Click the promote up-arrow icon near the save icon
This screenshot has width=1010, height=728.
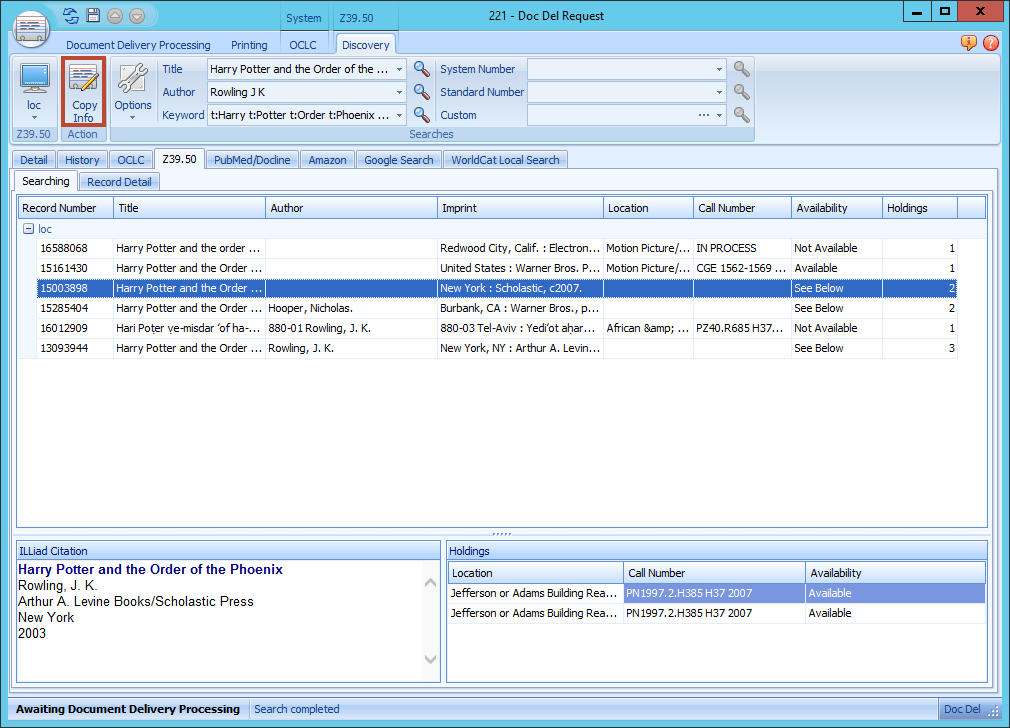tap(115, 15)
